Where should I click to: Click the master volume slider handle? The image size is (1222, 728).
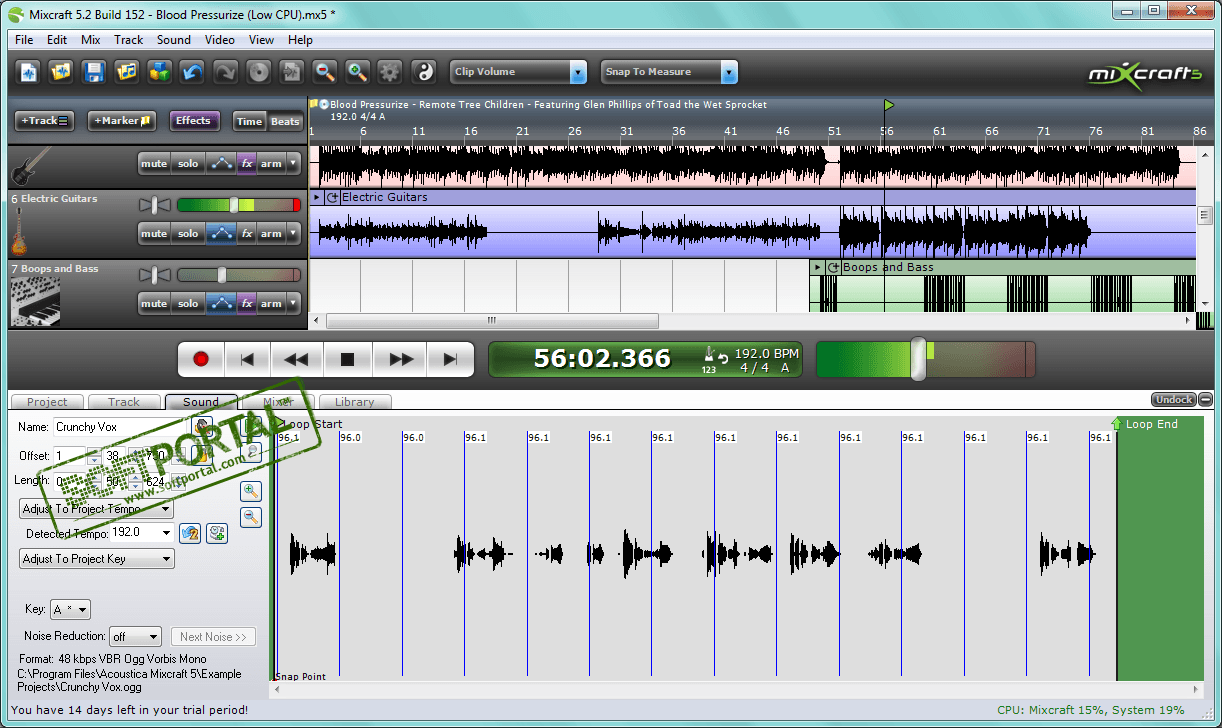[x=918, y=359]
